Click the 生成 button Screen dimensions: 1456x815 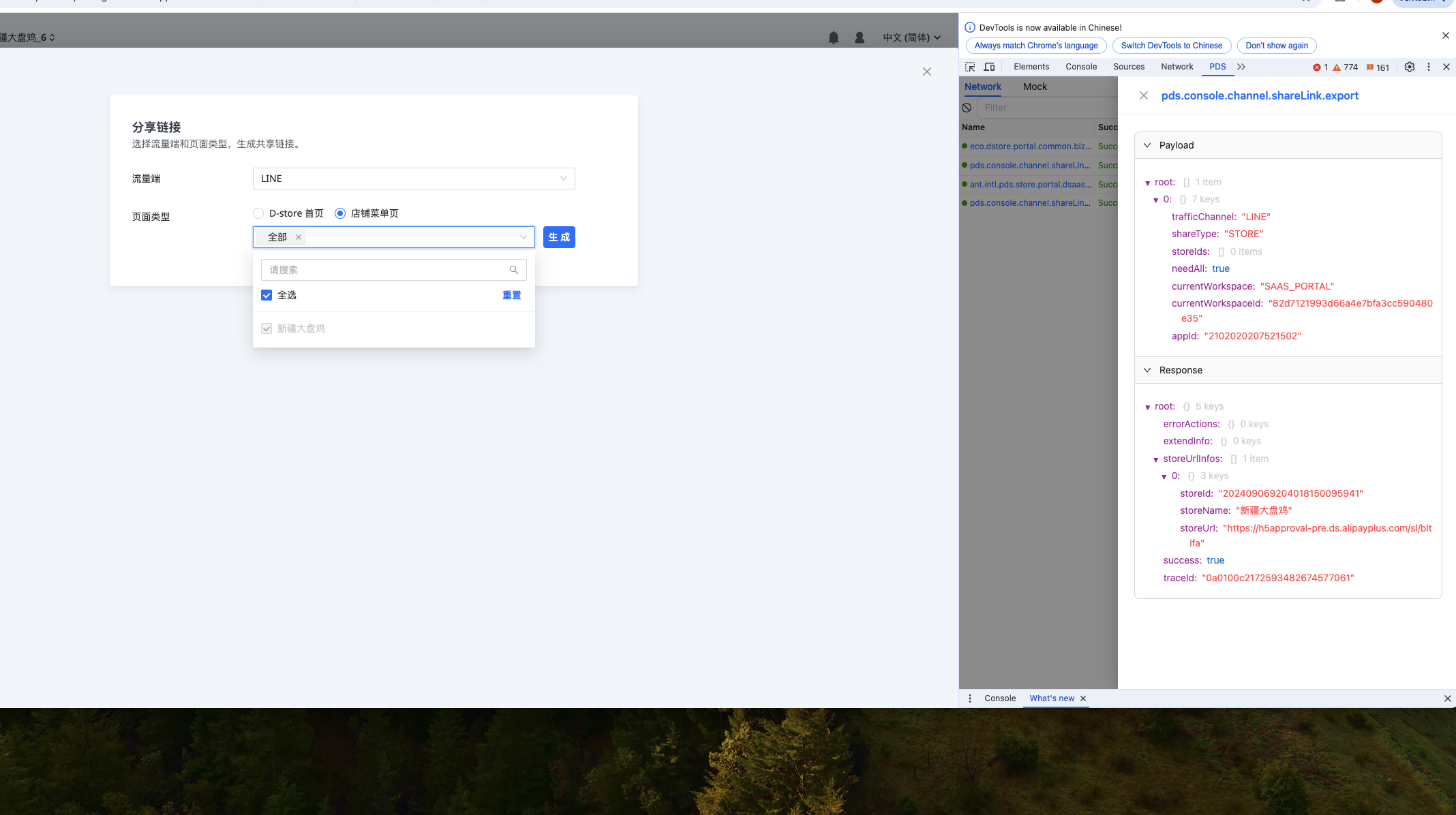[x=558, y=237]
